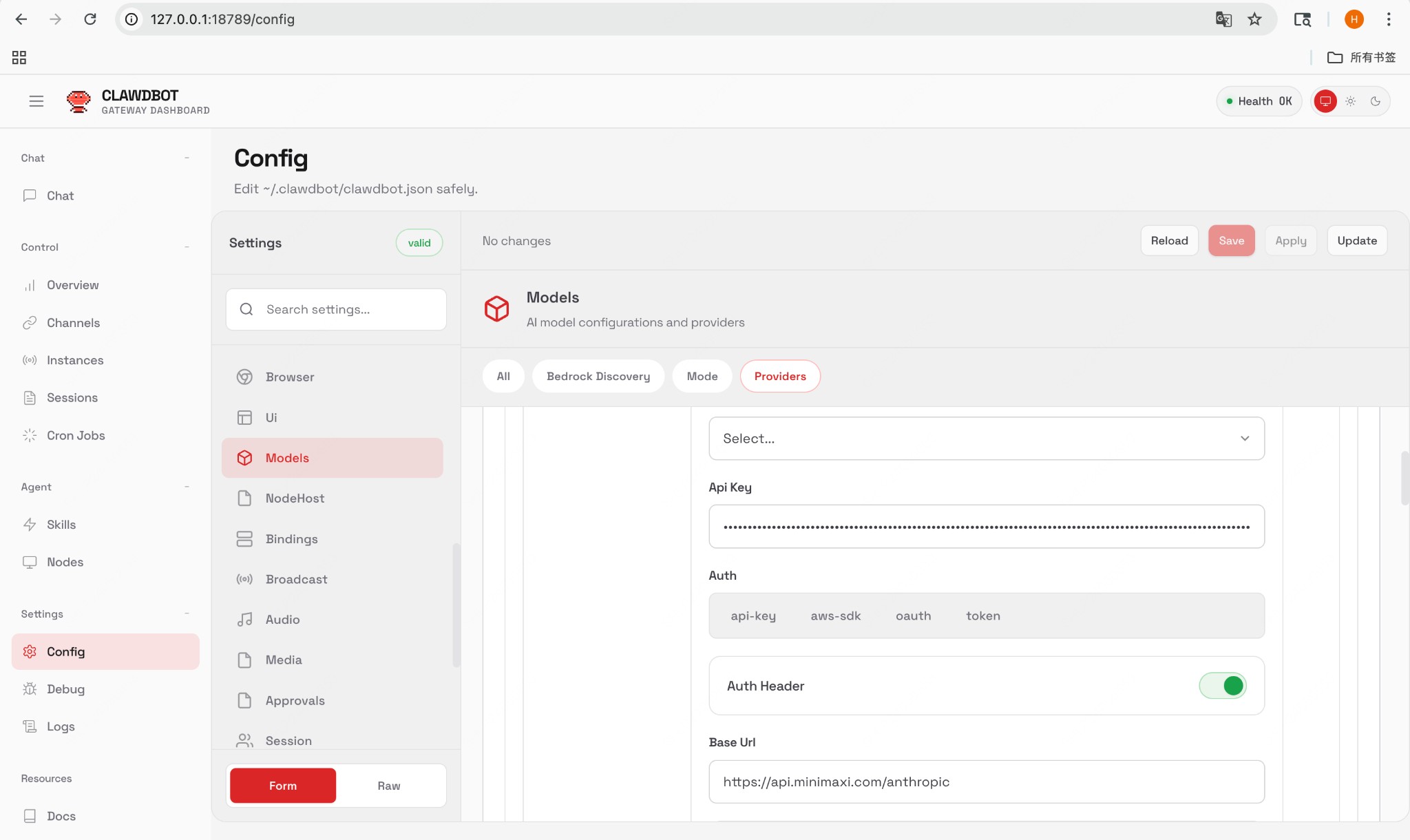1410x840 pixels.
Task: Switch between light theme with sun icon
Action: (x=1350, y=101)
